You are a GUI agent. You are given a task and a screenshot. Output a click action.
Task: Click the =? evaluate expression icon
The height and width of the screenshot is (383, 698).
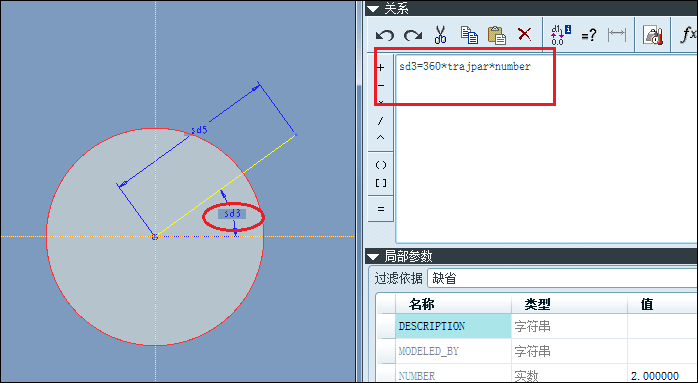pyautogui.click(x=588, y=35)
